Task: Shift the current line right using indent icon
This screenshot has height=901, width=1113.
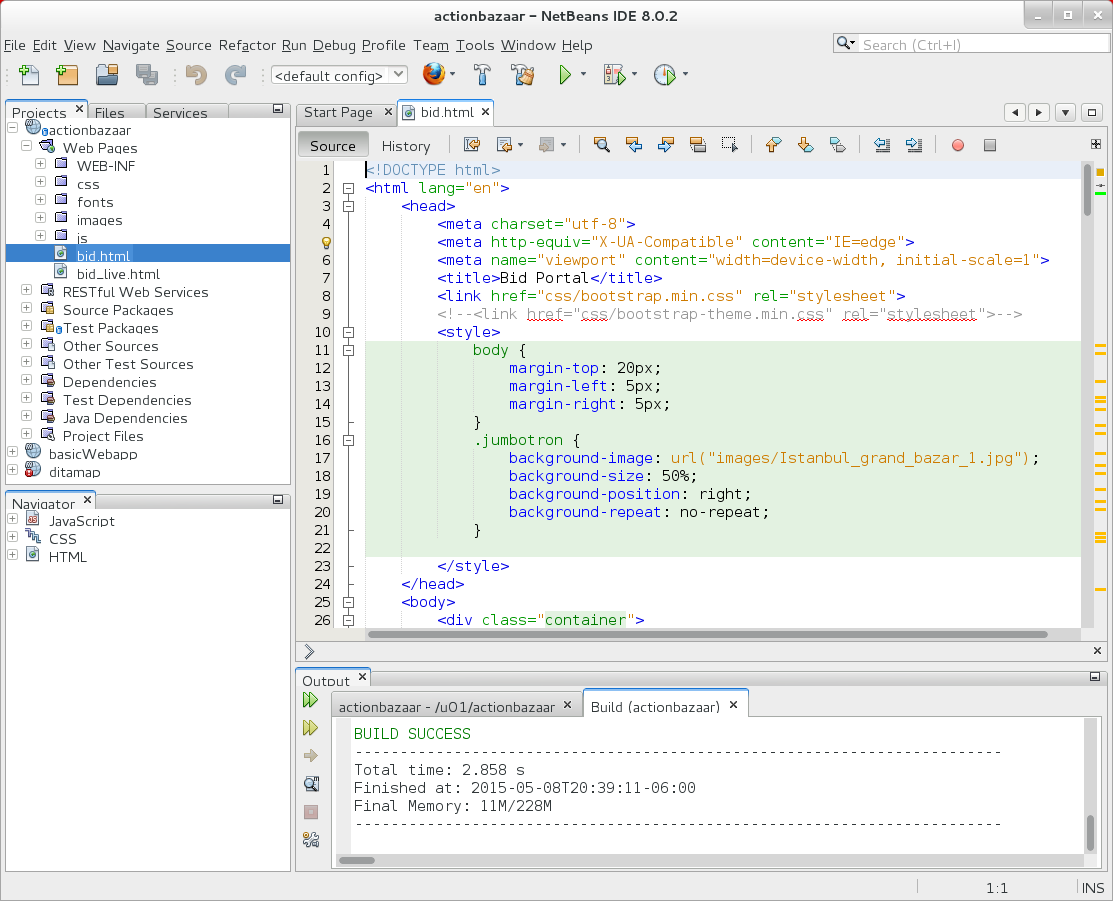Action: tap(914, 145)
